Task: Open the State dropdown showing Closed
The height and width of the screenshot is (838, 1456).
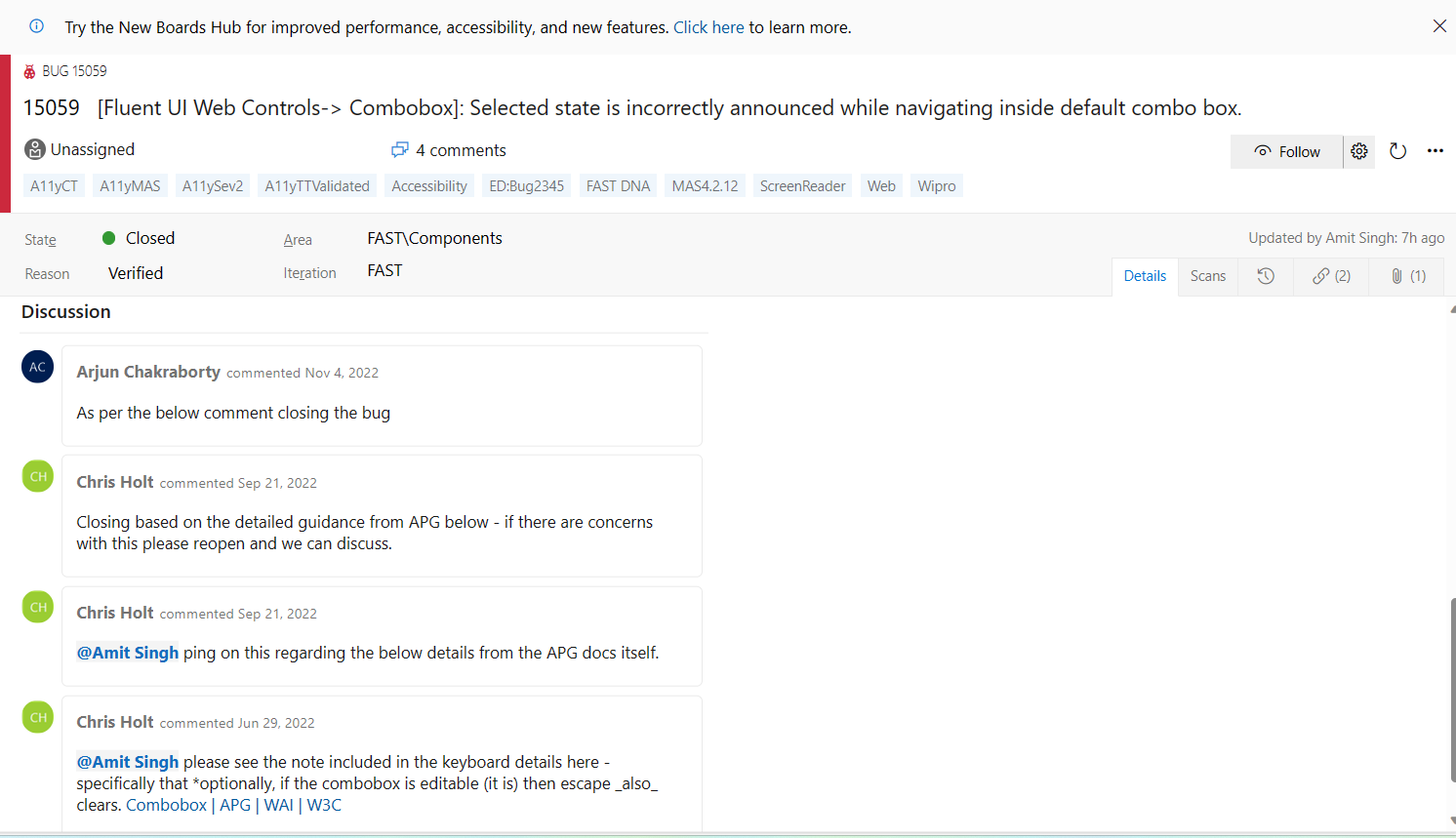Action: pyautogui.click(x=147, y=238)
